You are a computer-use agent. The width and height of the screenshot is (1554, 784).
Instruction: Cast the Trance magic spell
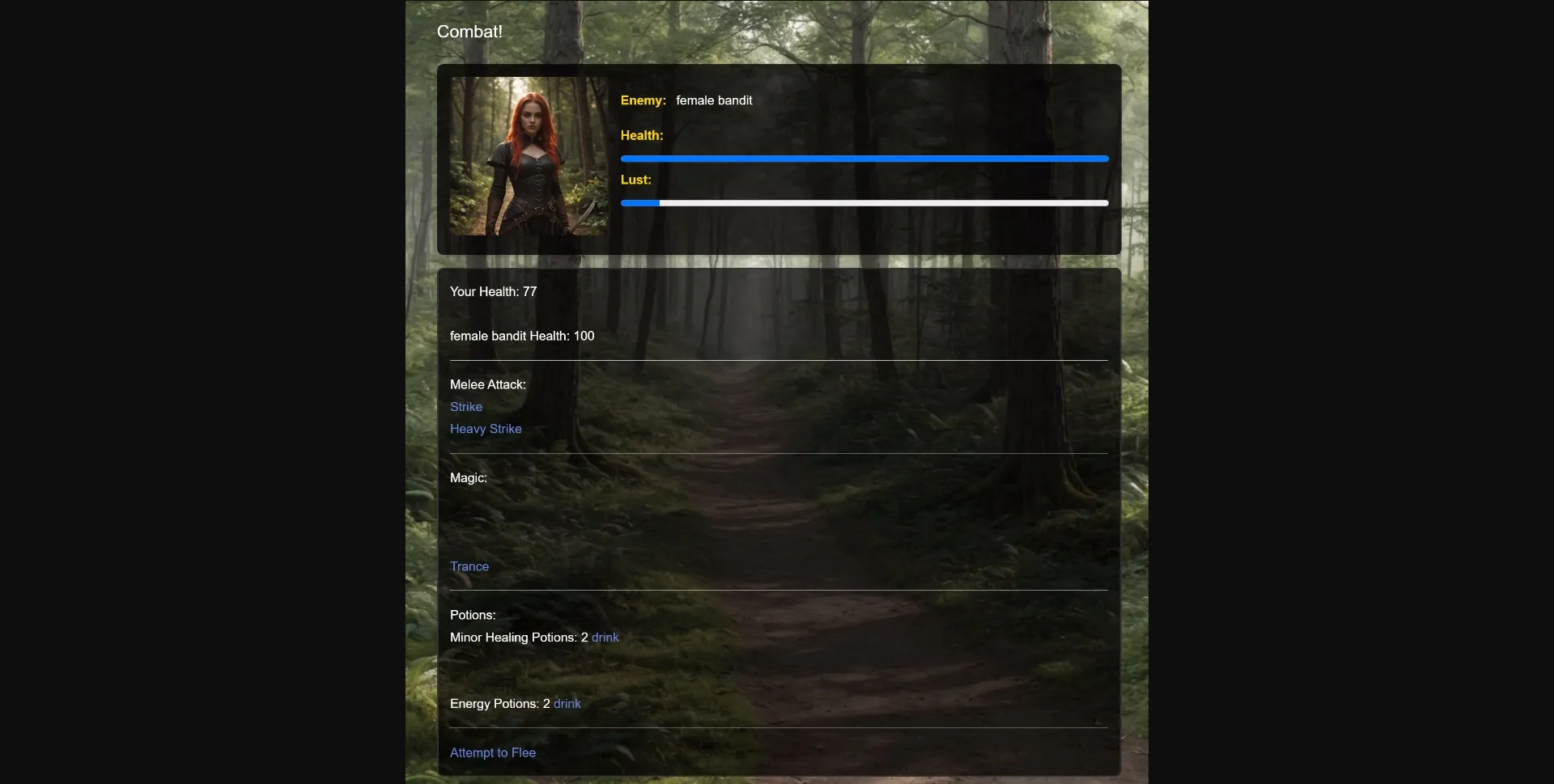click(469, 566)
